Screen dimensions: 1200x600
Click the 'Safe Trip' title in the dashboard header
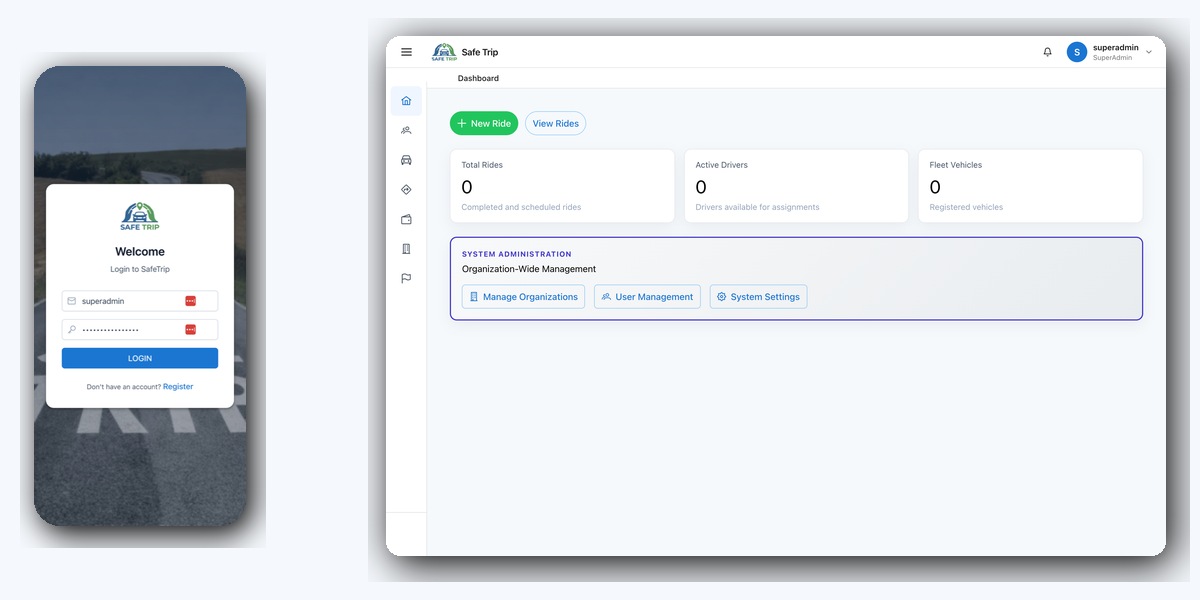coord(480,52)
